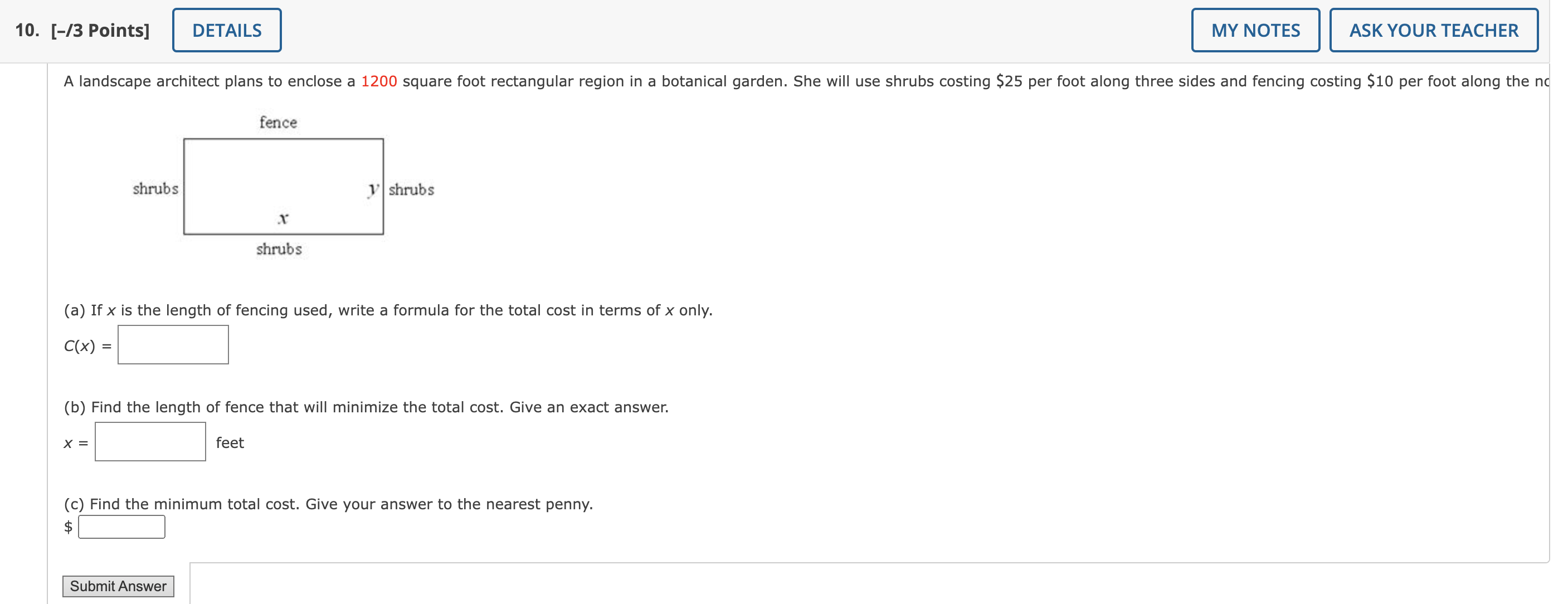Focus the C(x) answer input box
This screenshot has height=604, width=1568.
tap(173, 344)
